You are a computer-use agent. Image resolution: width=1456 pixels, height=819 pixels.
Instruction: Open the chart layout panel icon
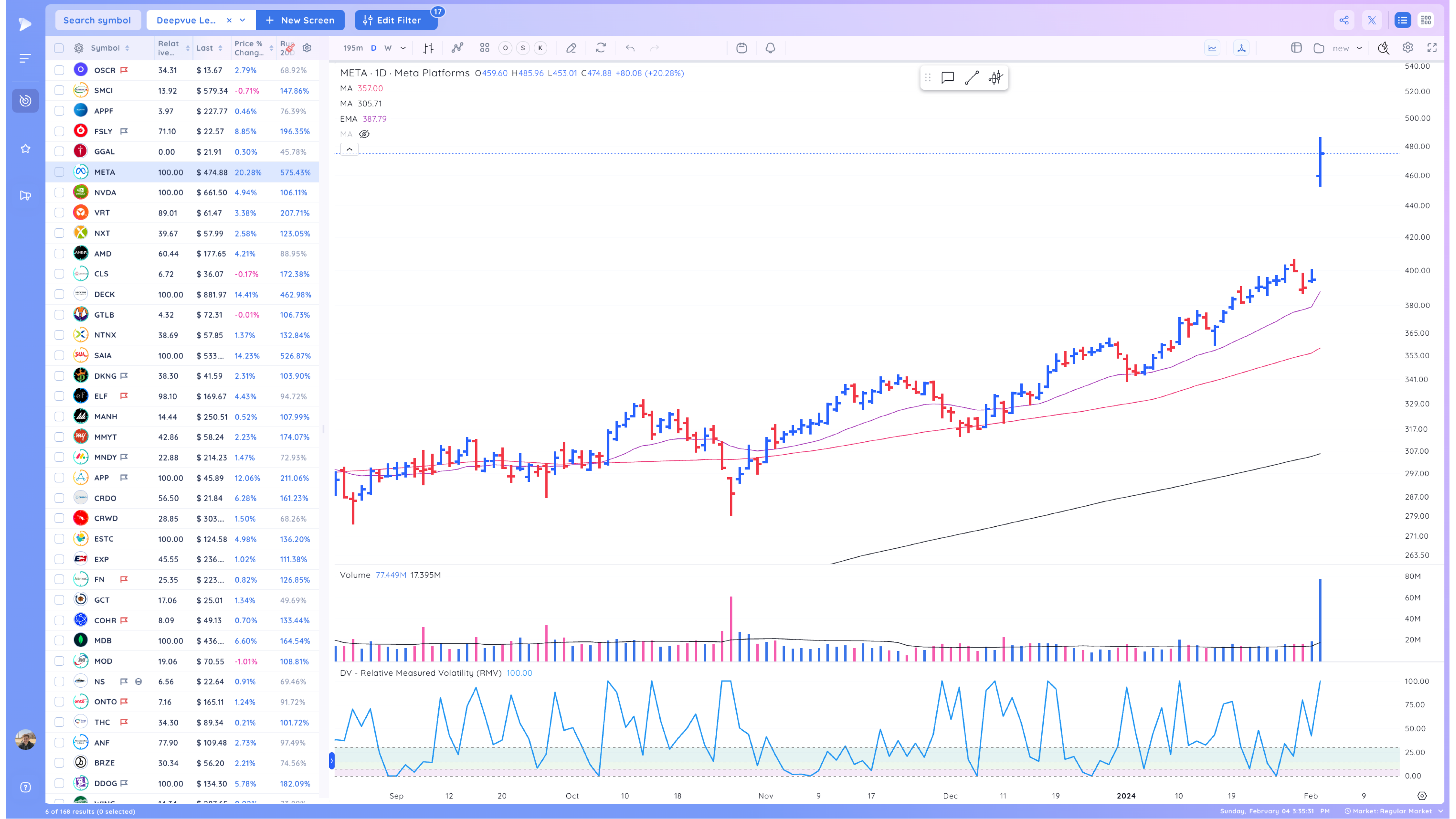click(1297, 48)
